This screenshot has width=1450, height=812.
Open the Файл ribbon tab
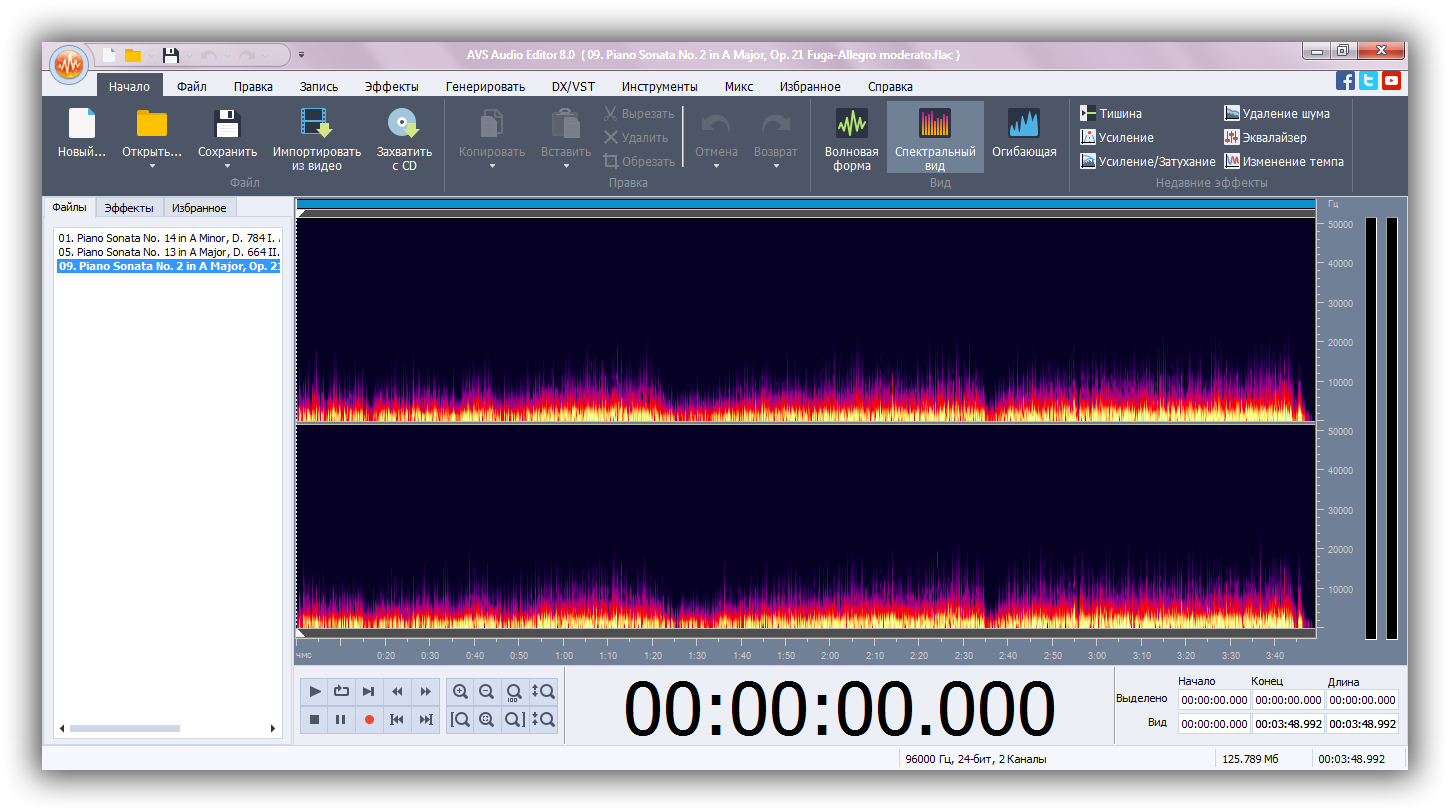192,86
